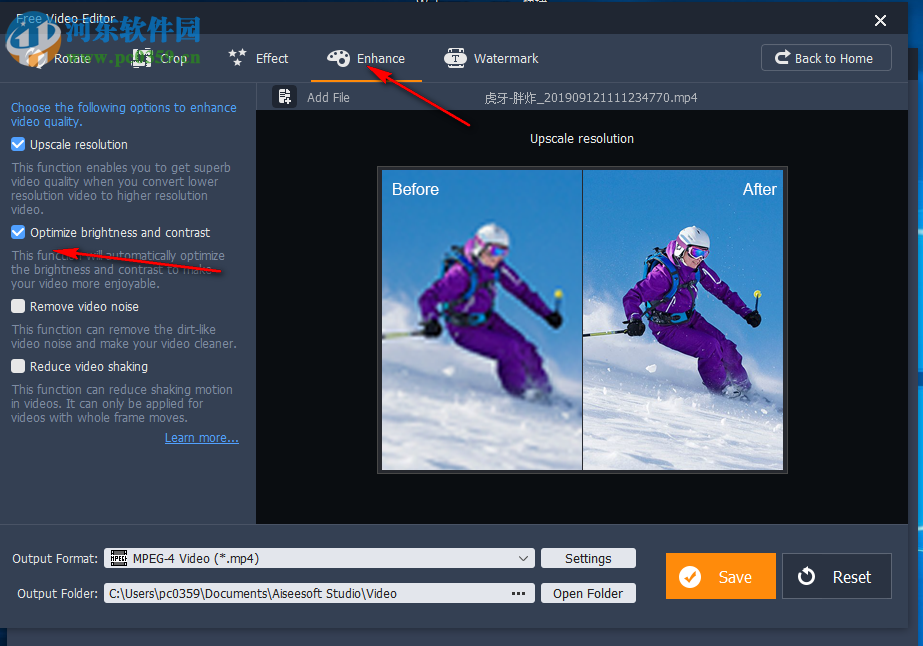The image size is (923, 646).
Task: Disable Optimize brightness and contrast
Action: 17,232
